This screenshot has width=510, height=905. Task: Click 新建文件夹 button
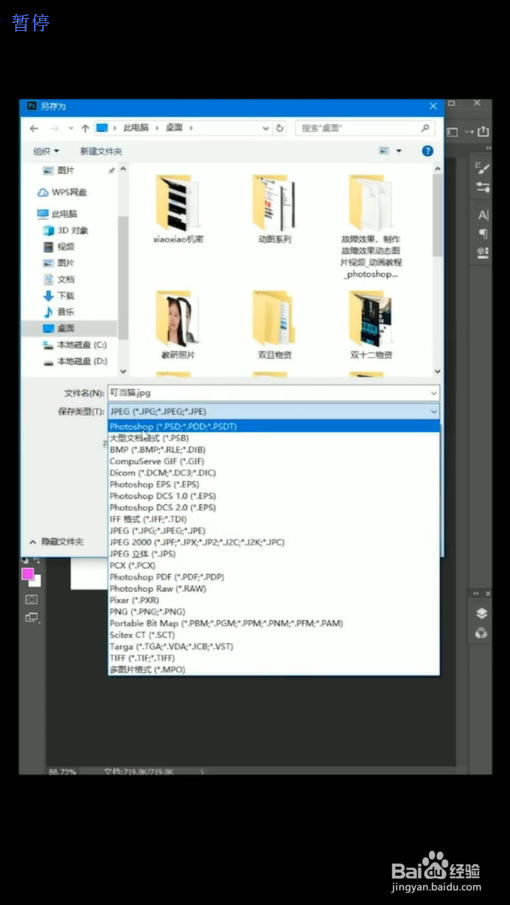101,151
